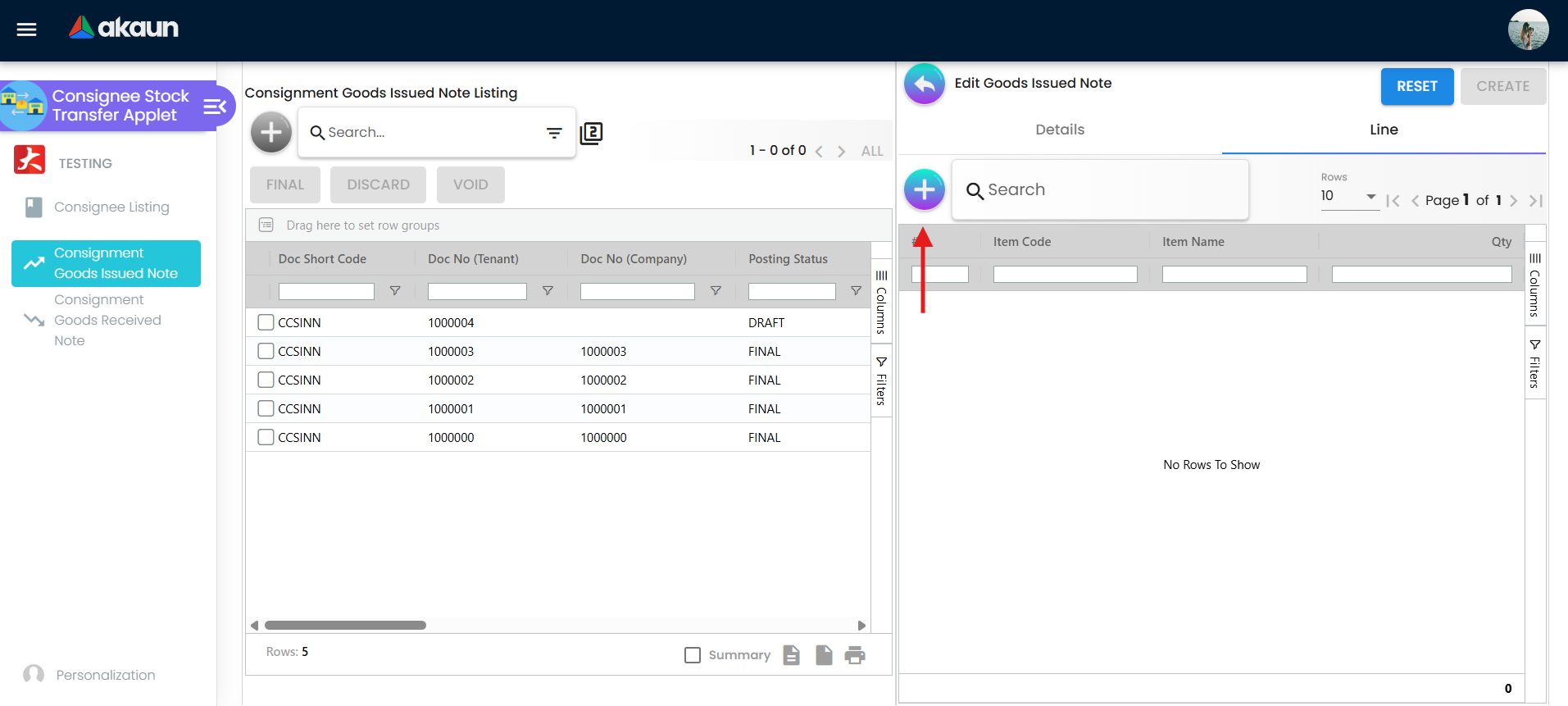Screen dimensions: 1568x706
Task: Go to last line page
Action: point(1536,201)
